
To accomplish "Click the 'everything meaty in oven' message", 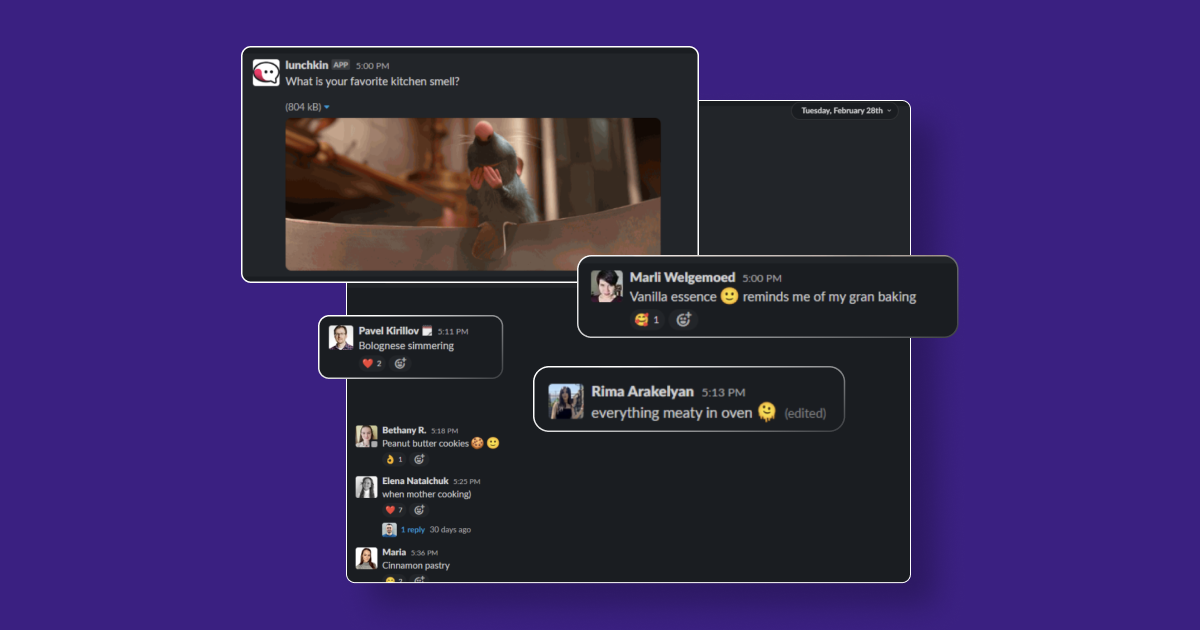I will (671, 413).
